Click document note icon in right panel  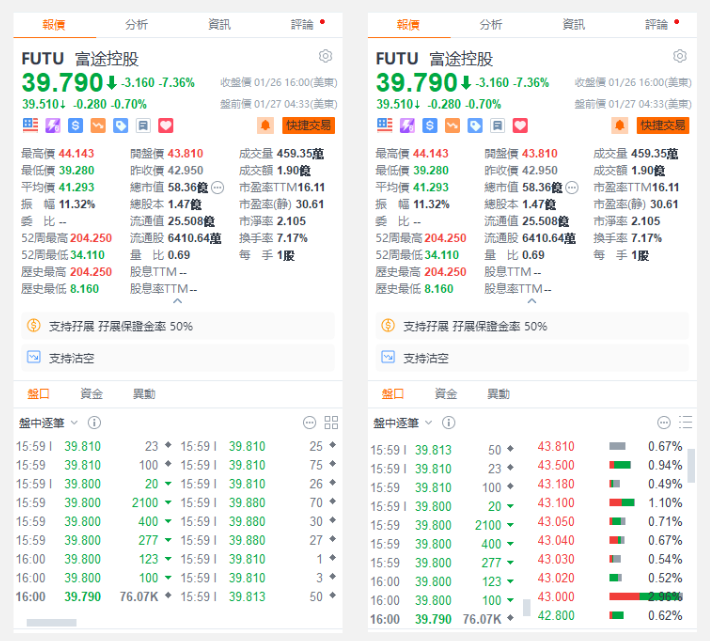498,125
